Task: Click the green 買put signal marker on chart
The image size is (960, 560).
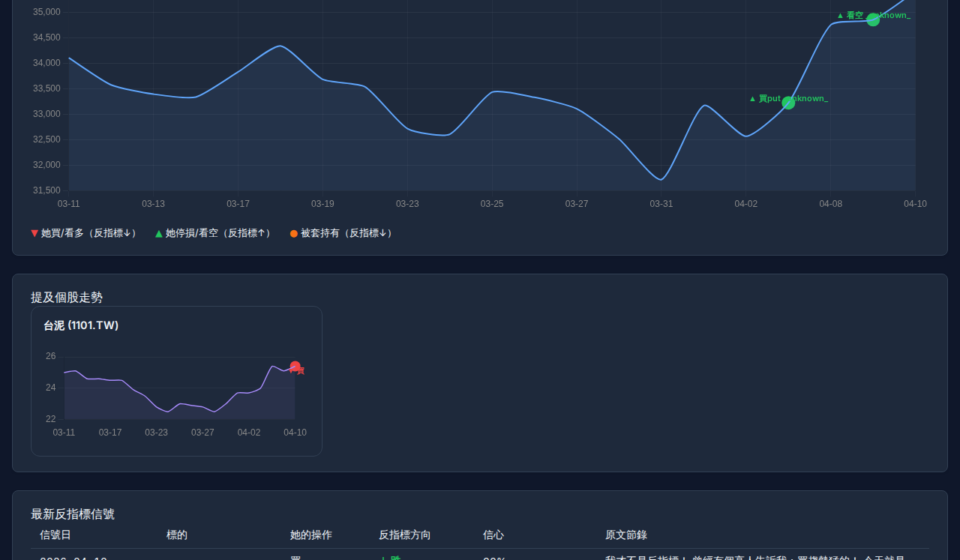Action: [788, 103]
